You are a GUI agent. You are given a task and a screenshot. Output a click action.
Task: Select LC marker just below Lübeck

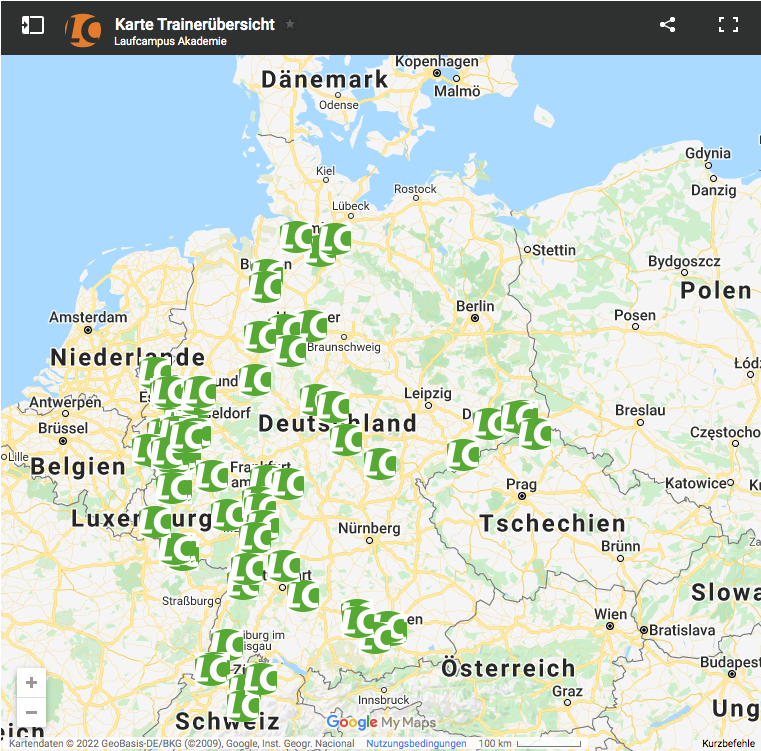335,239
